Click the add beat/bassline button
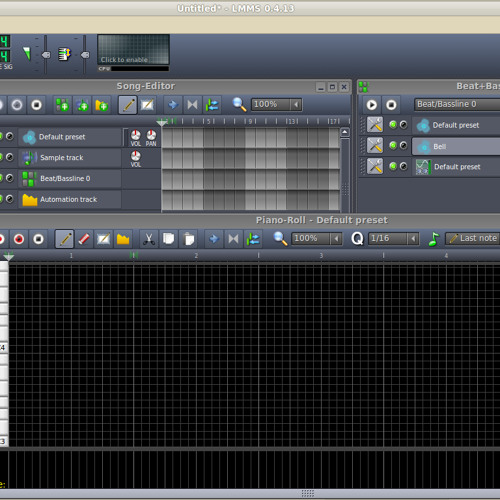 coord(62,105)
